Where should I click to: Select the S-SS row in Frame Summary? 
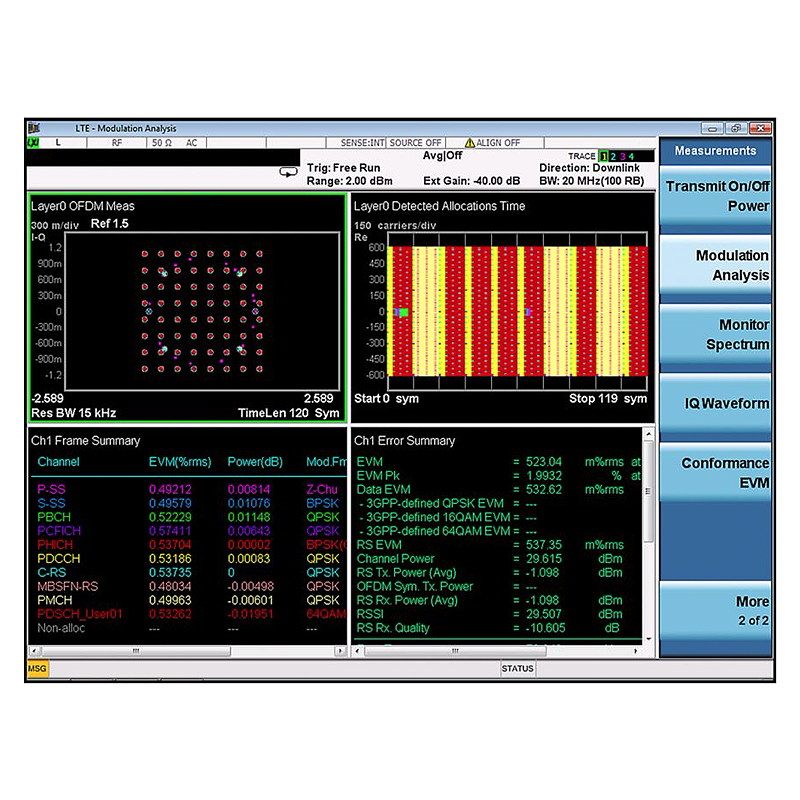[188, 503]
